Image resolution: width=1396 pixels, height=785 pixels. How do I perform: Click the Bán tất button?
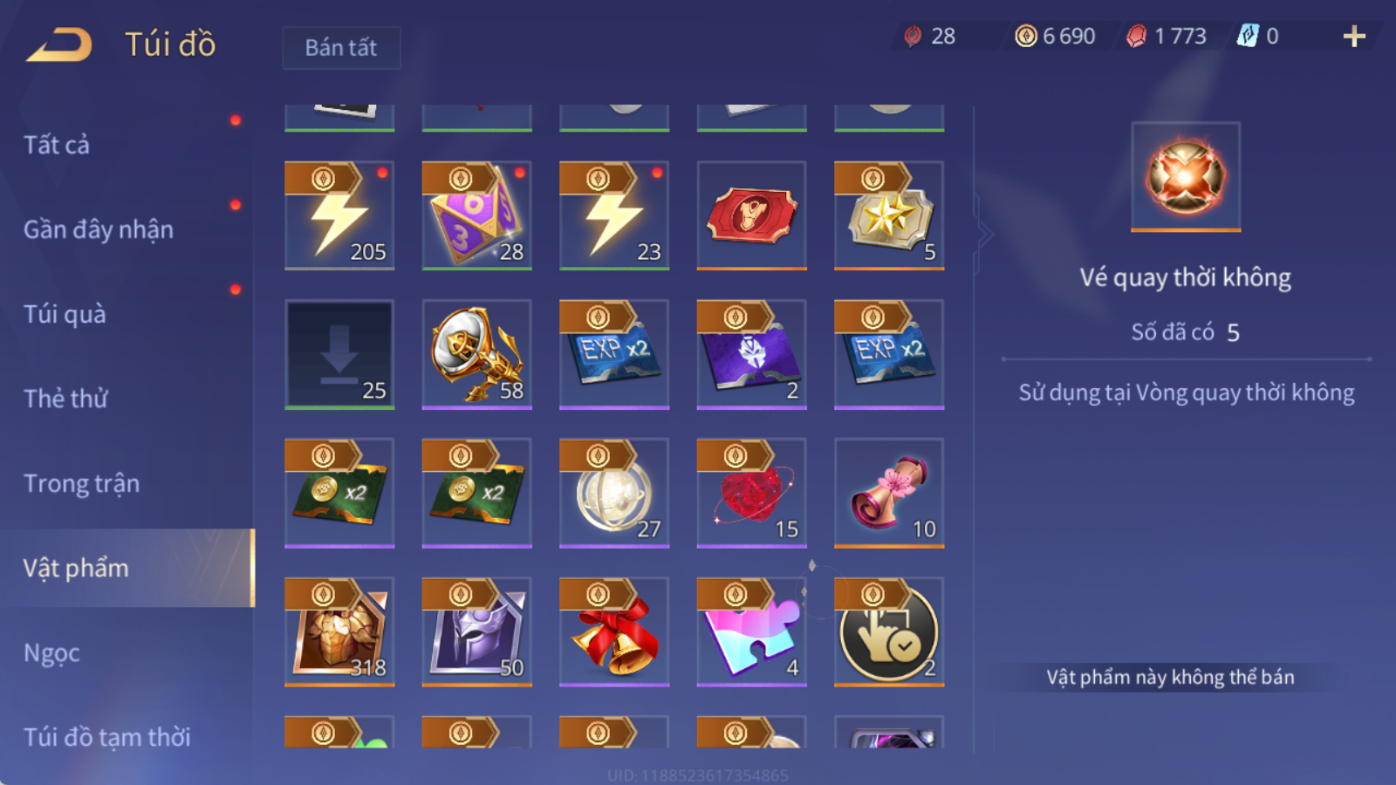(x=341, y=48)
